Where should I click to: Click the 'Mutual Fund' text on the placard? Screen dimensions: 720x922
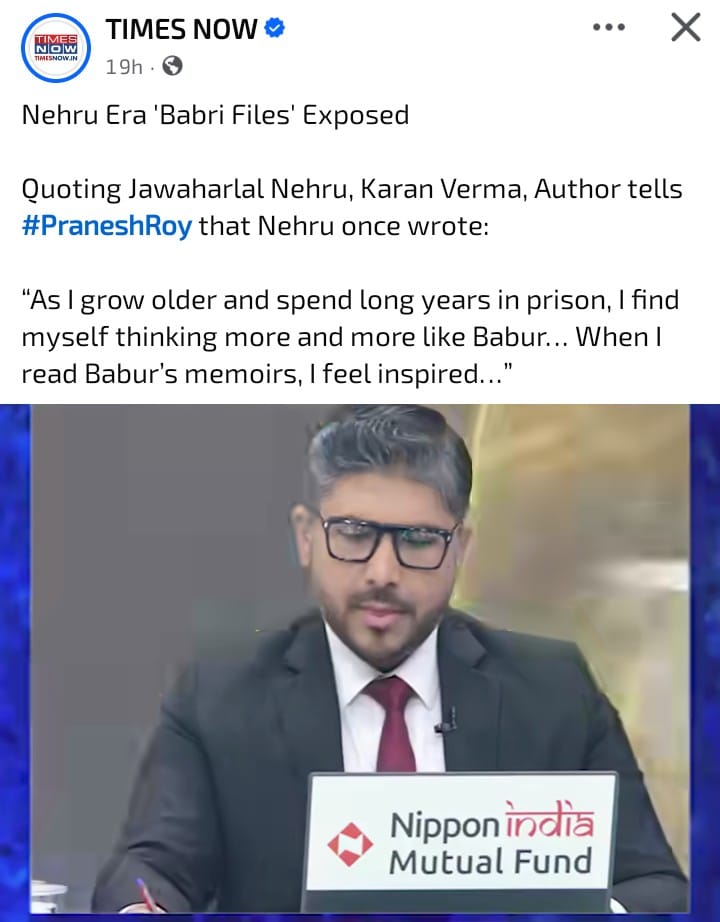point(490,862)
